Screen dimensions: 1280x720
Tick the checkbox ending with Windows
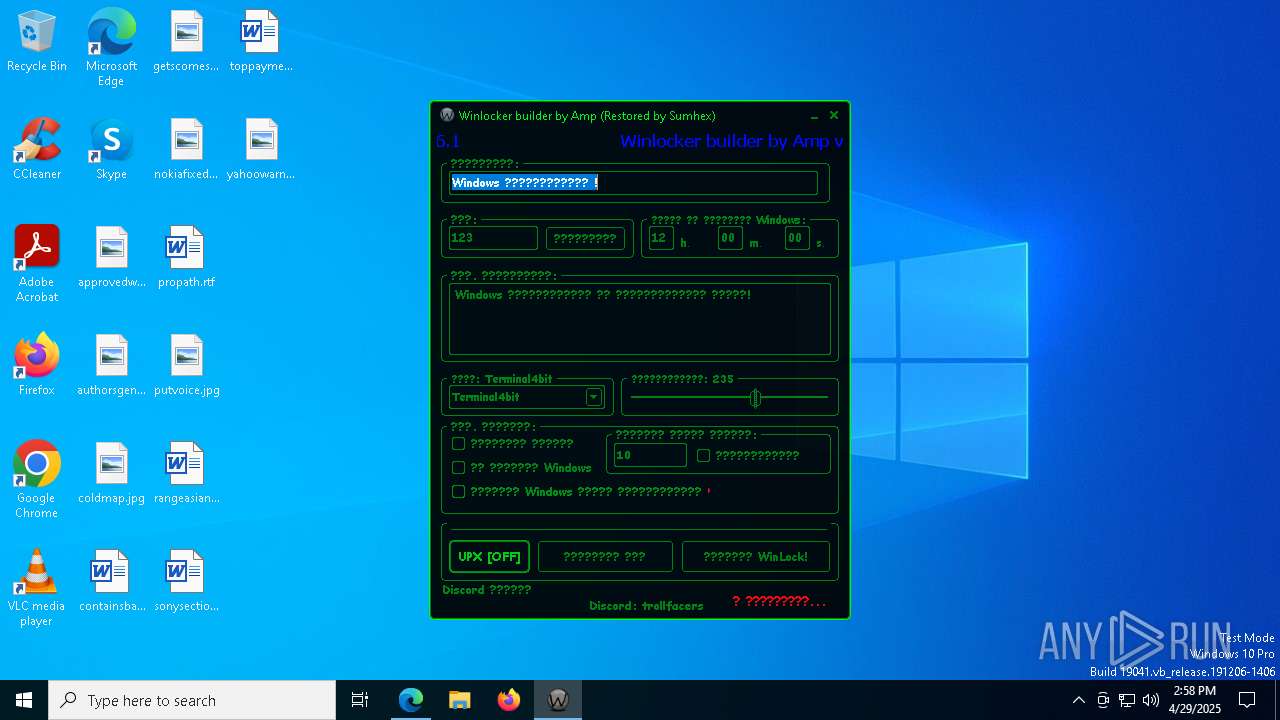coord(458,468)
